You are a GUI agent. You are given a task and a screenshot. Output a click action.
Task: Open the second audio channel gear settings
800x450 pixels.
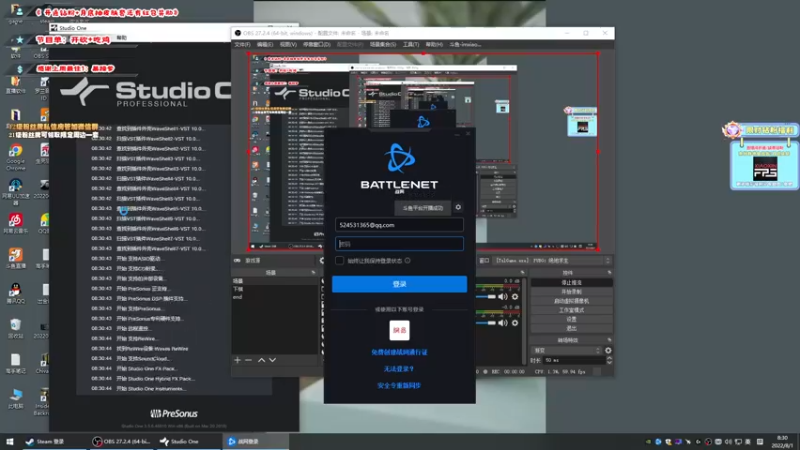point(515,322)
